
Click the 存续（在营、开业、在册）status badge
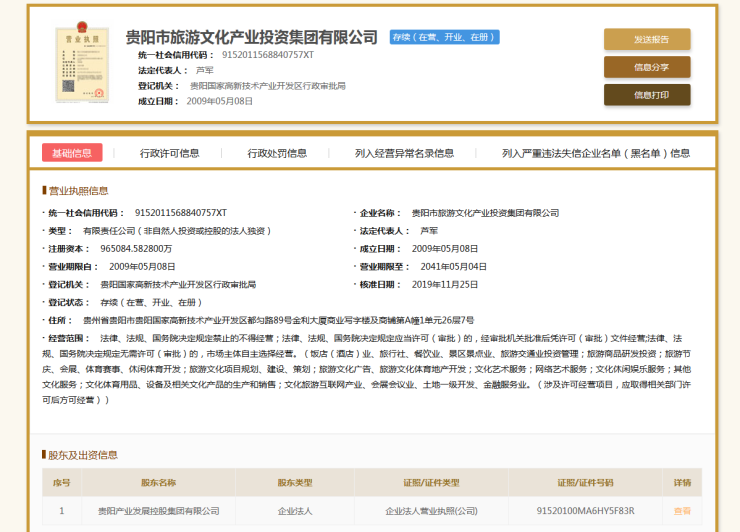pos(444,37)
